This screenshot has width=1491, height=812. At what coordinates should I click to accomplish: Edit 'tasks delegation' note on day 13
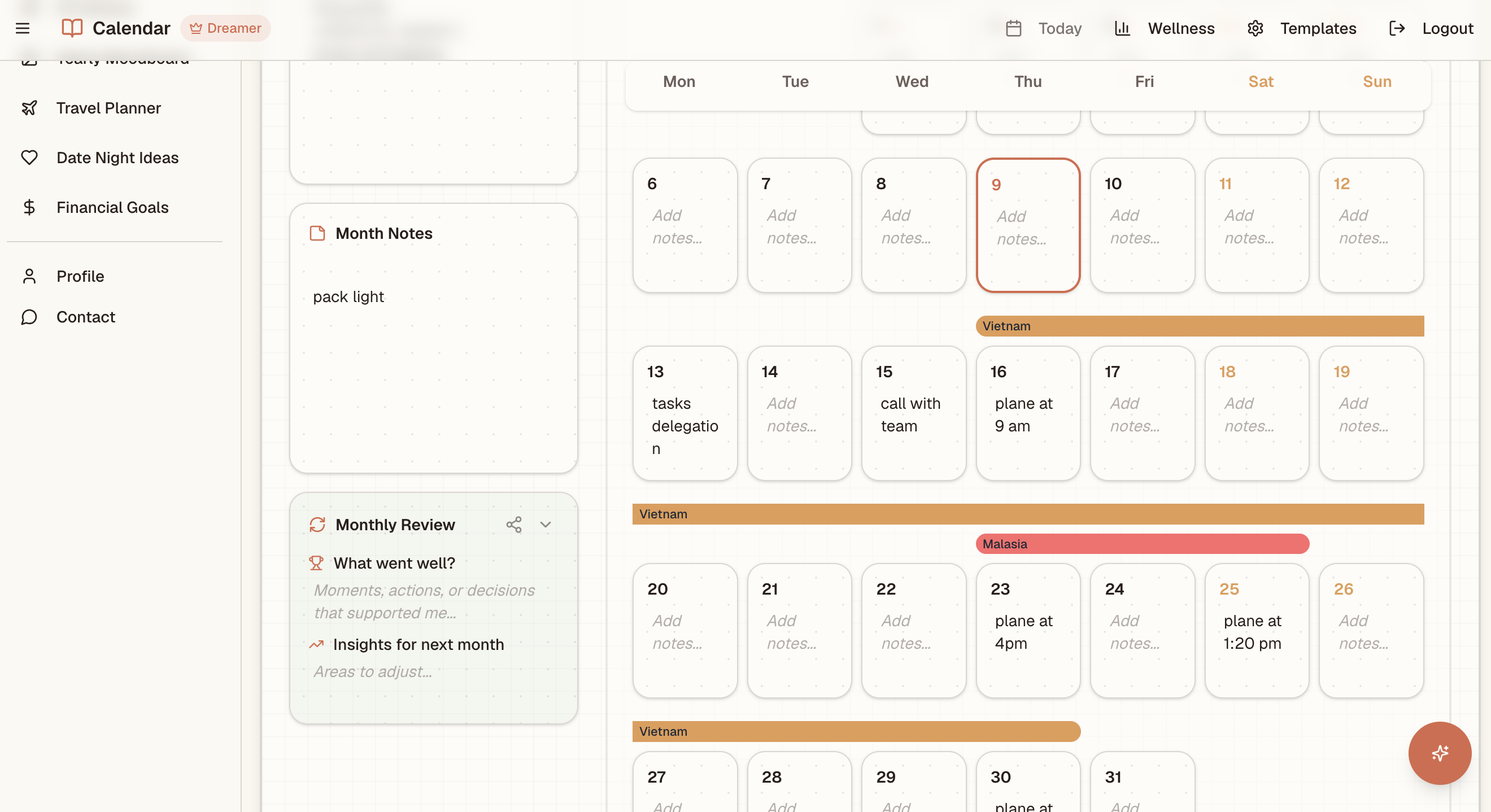[685, 425]
